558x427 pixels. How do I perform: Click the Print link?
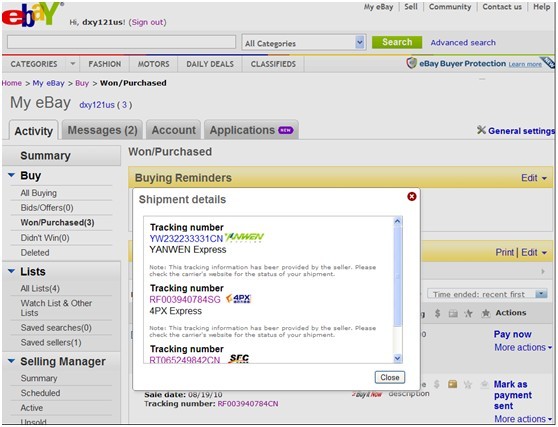(504, 252)
